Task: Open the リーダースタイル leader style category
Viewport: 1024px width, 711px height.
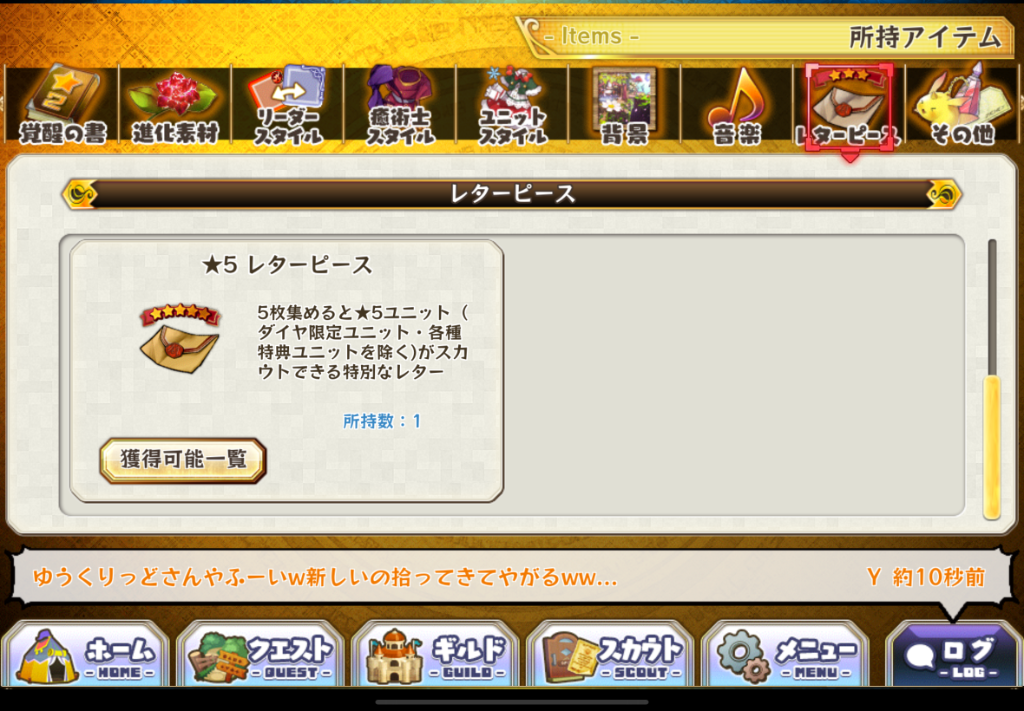Action: [x=287, y=104]
